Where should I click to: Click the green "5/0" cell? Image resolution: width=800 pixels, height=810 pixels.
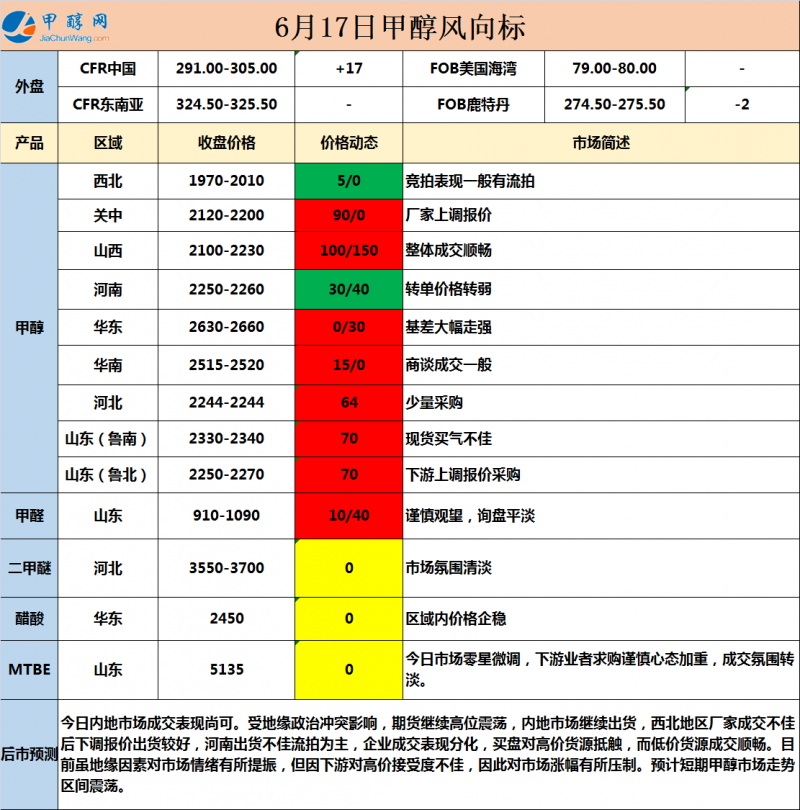(349, 181)
